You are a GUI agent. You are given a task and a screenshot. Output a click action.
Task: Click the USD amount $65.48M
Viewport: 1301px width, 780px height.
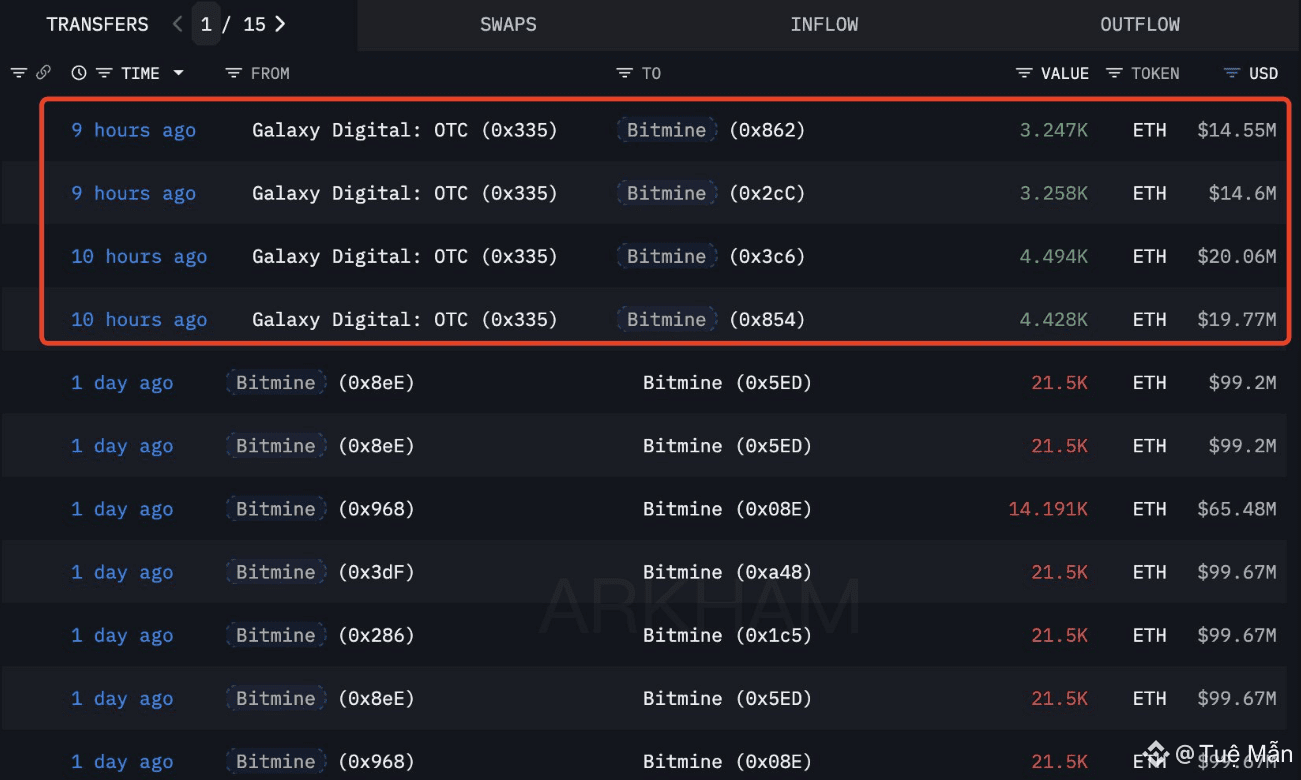click(1236, 509)
